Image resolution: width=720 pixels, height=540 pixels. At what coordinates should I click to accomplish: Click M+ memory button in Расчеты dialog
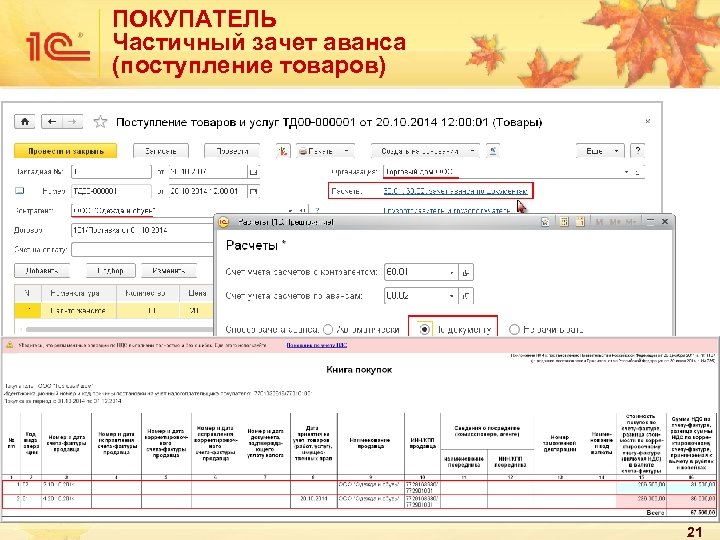tap(614, 222)
